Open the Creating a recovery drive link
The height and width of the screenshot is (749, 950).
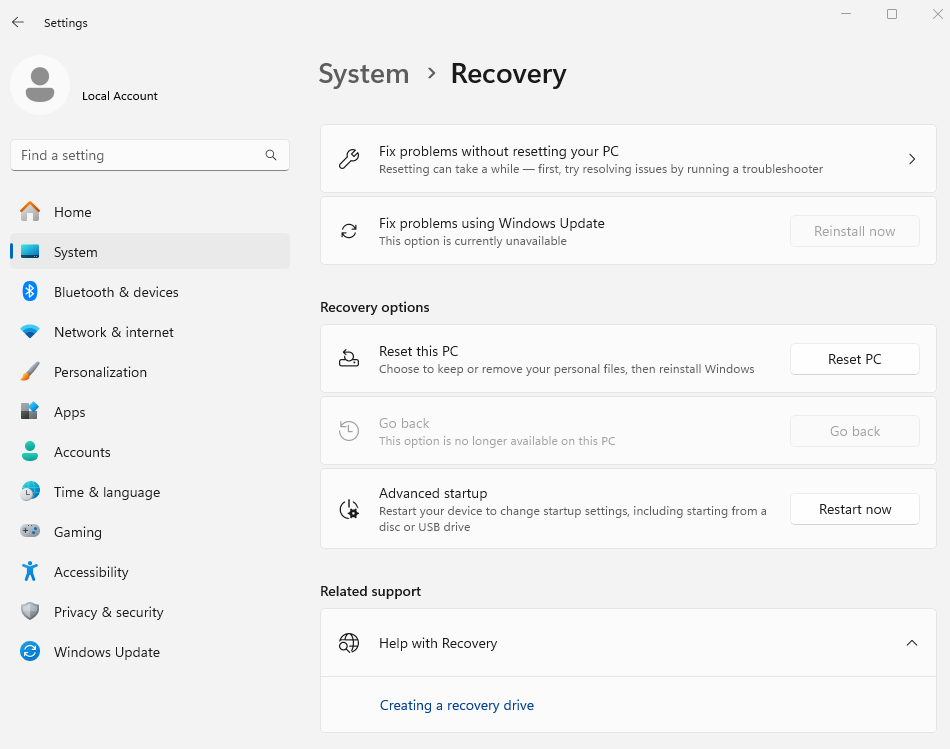pyautogui.click(x=457, y=705)
